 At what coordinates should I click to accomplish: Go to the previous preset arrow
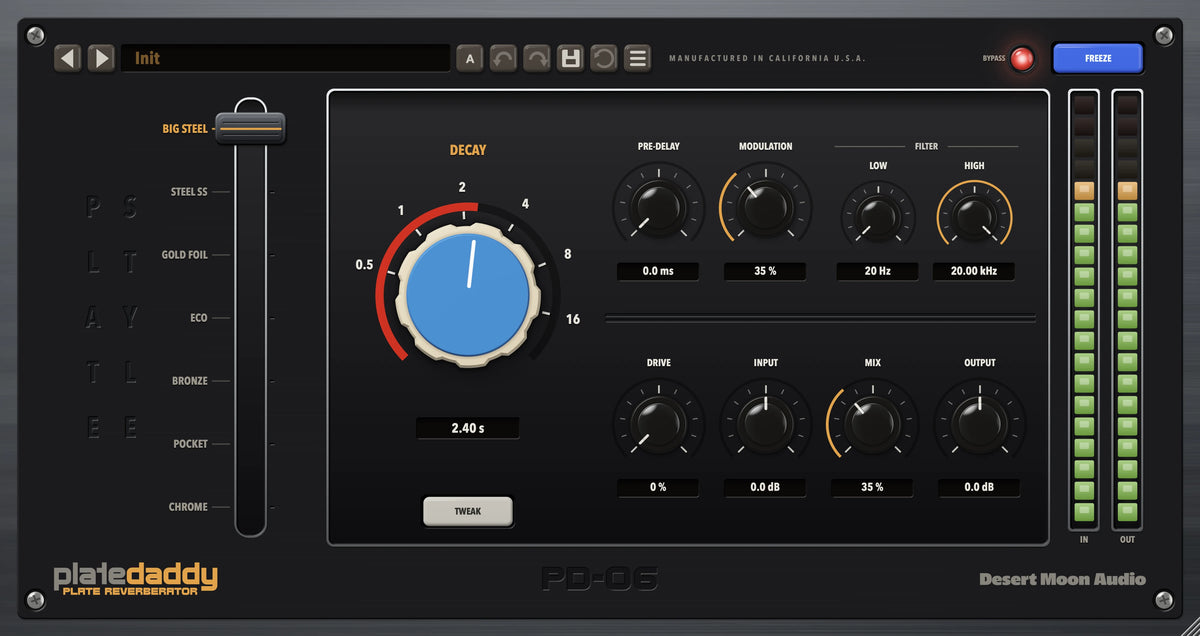point(68,58)
